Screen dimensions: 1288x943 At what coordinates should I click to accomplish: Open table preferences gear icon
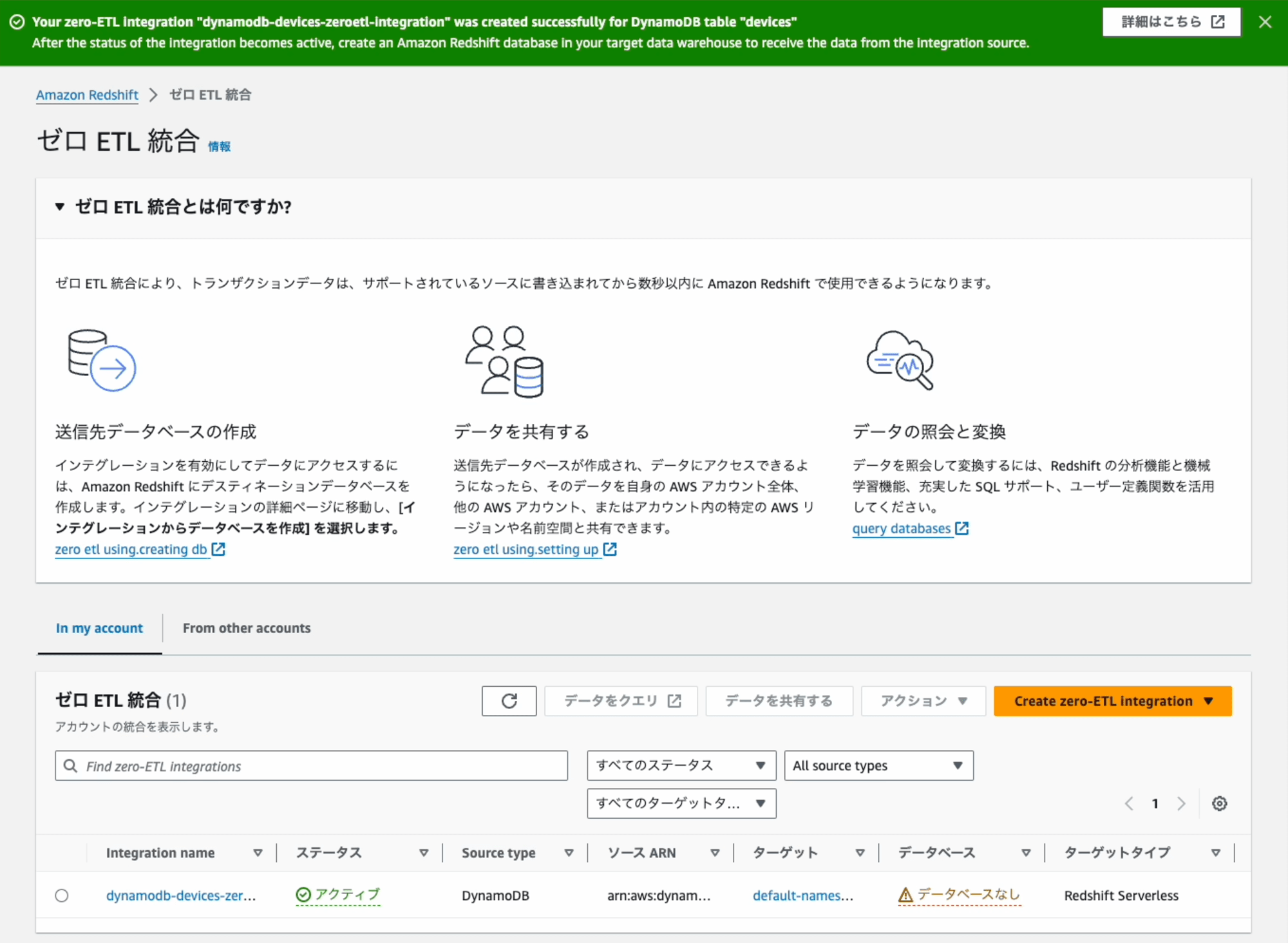click(x=1219, y=803)
